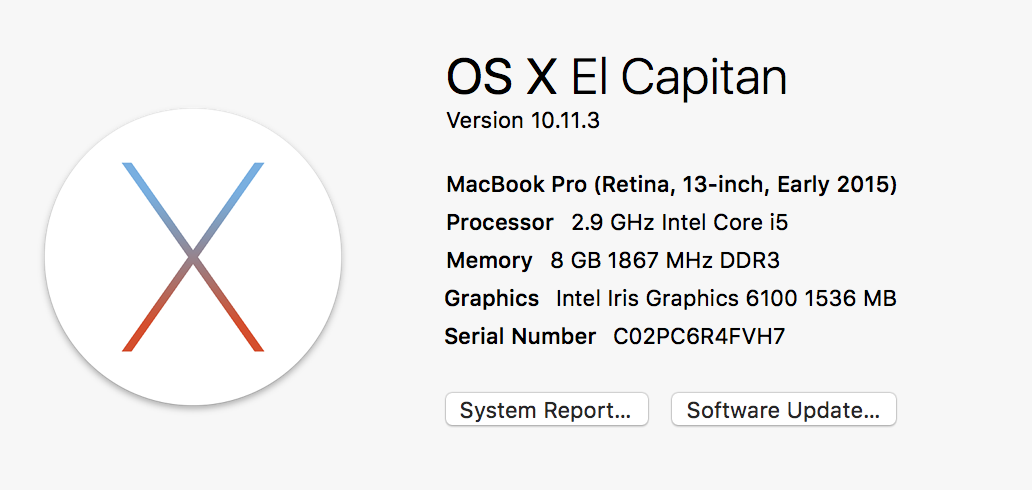Viewport: 1032px width, 490px height.
Task: Select the serial C02PC6R4FVH7
Action: 699,337
